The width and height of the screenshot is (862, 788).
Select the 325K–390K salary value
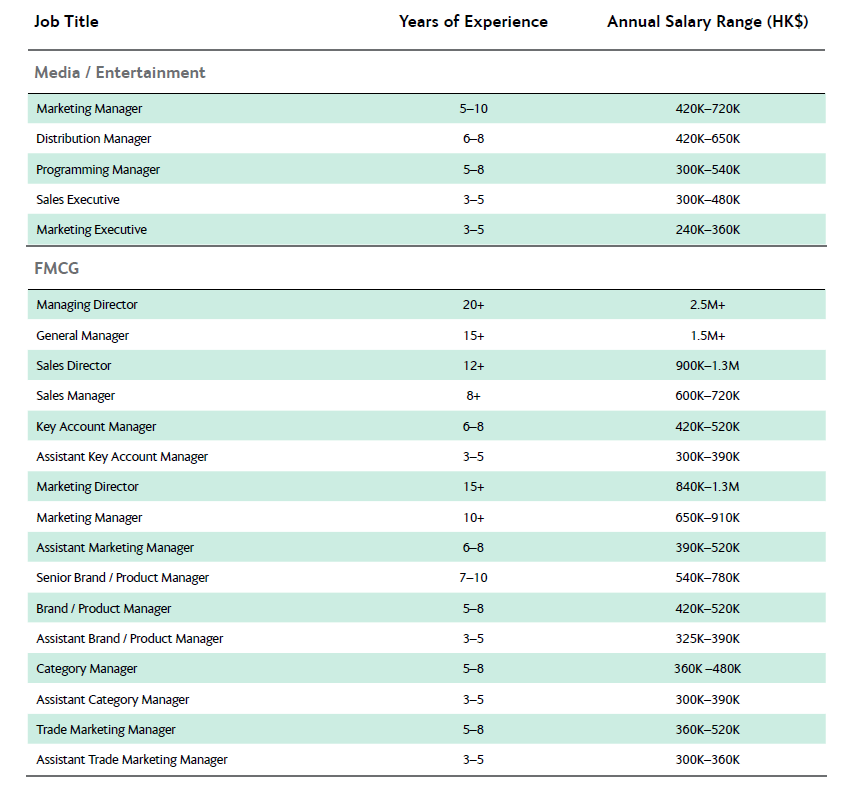coord(708,639)
